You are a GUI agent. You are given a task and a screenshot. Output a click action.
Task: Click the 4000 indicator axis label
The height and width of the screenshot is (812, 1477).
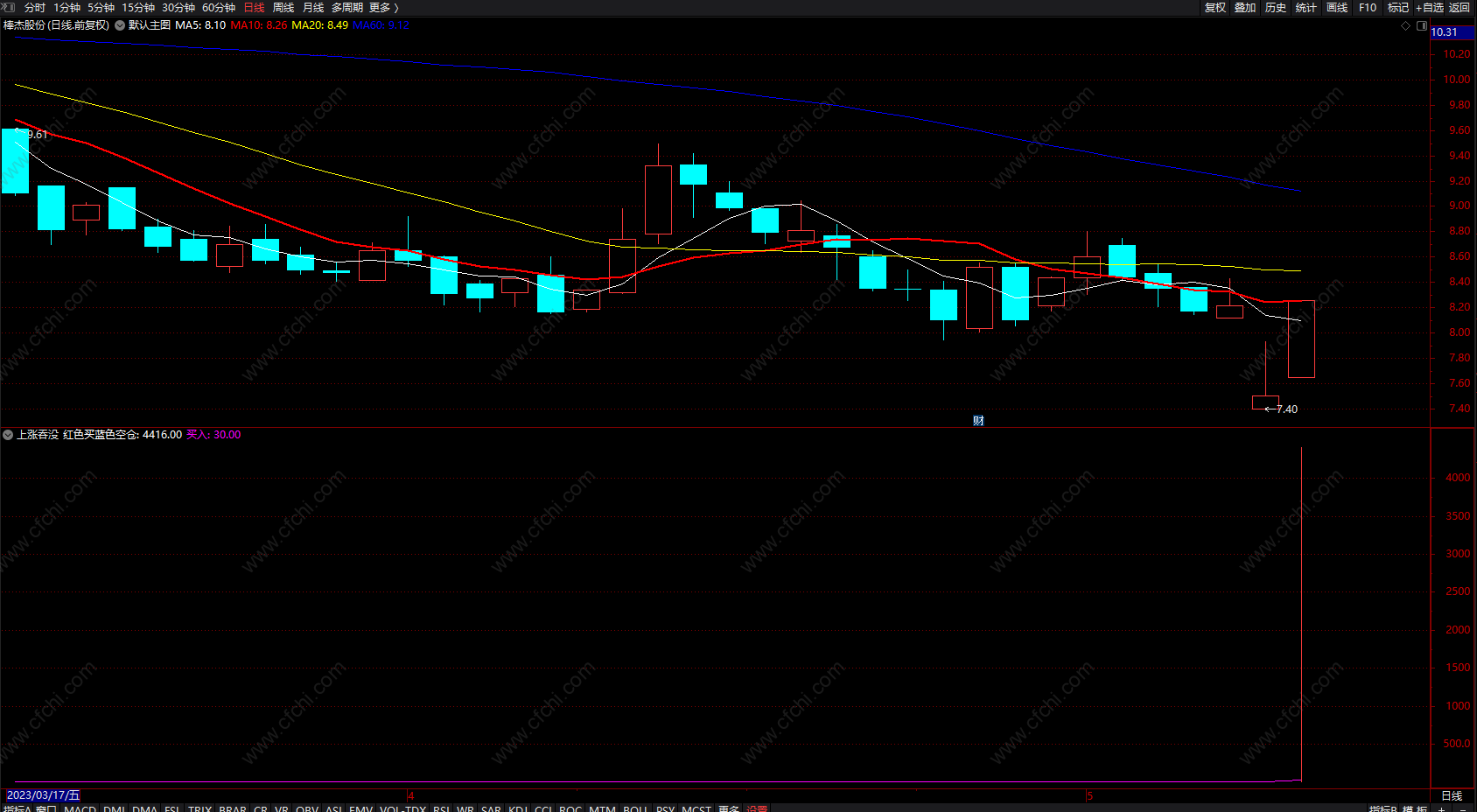tap(1458, 478)
